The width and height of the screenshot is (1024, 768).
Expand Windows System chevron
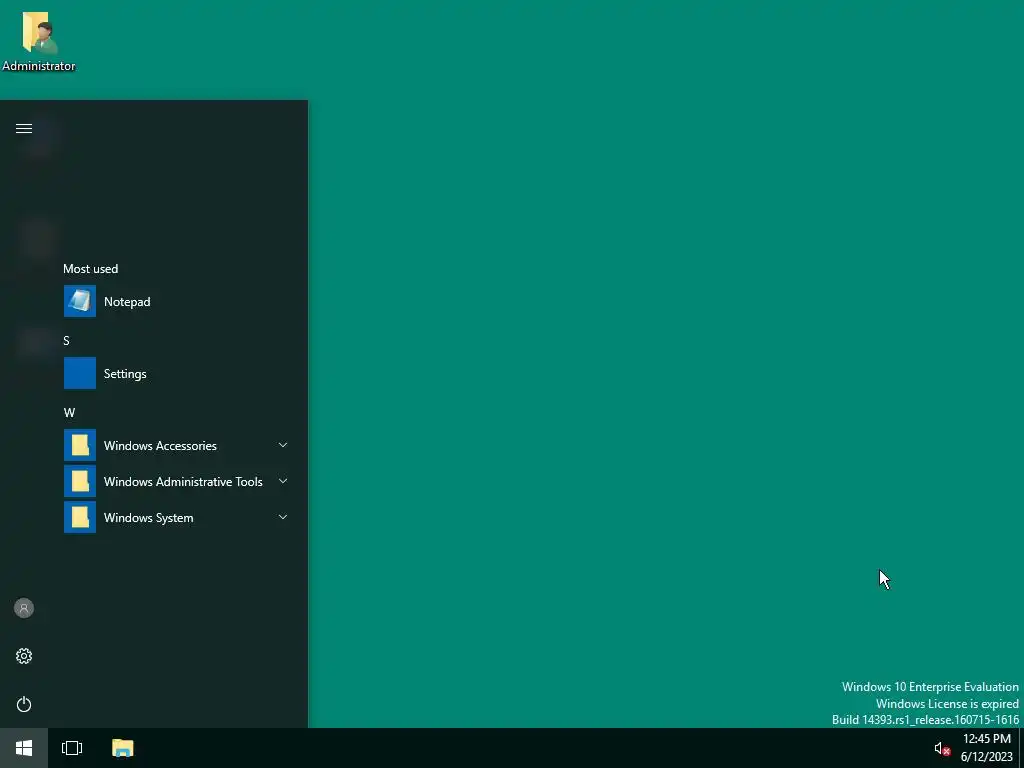click(x=283, y=517)
